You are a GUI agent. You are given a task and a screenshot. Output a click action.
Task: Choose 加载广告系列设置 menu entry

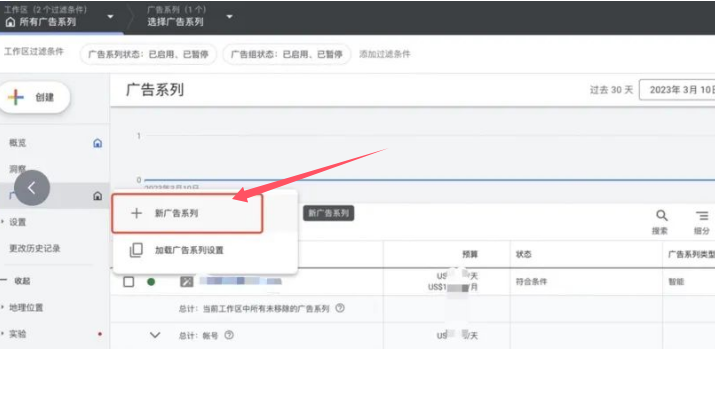coord(188,250)
